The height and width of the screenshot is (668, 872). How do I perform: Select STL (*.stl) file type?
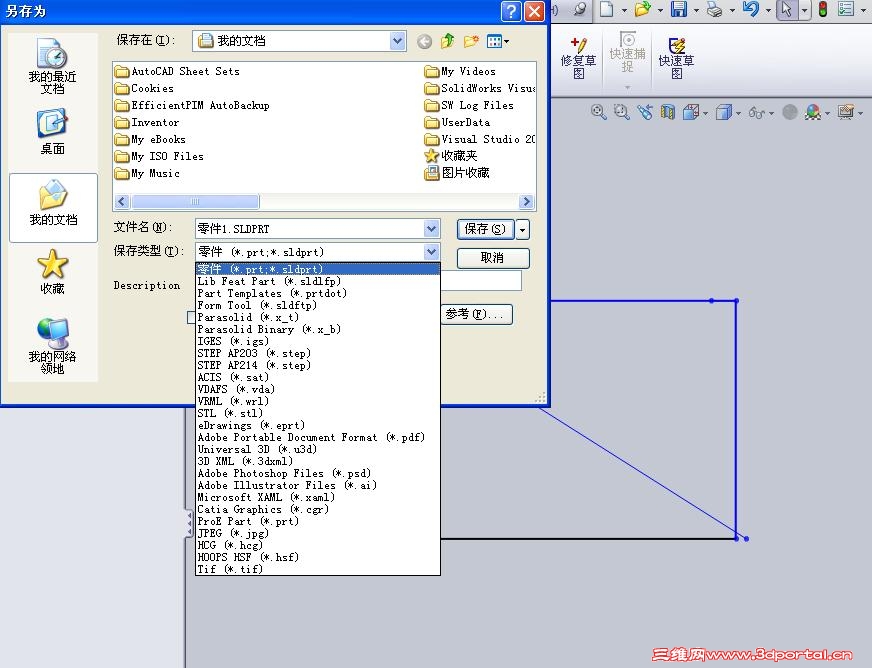[x=318, y=413]
